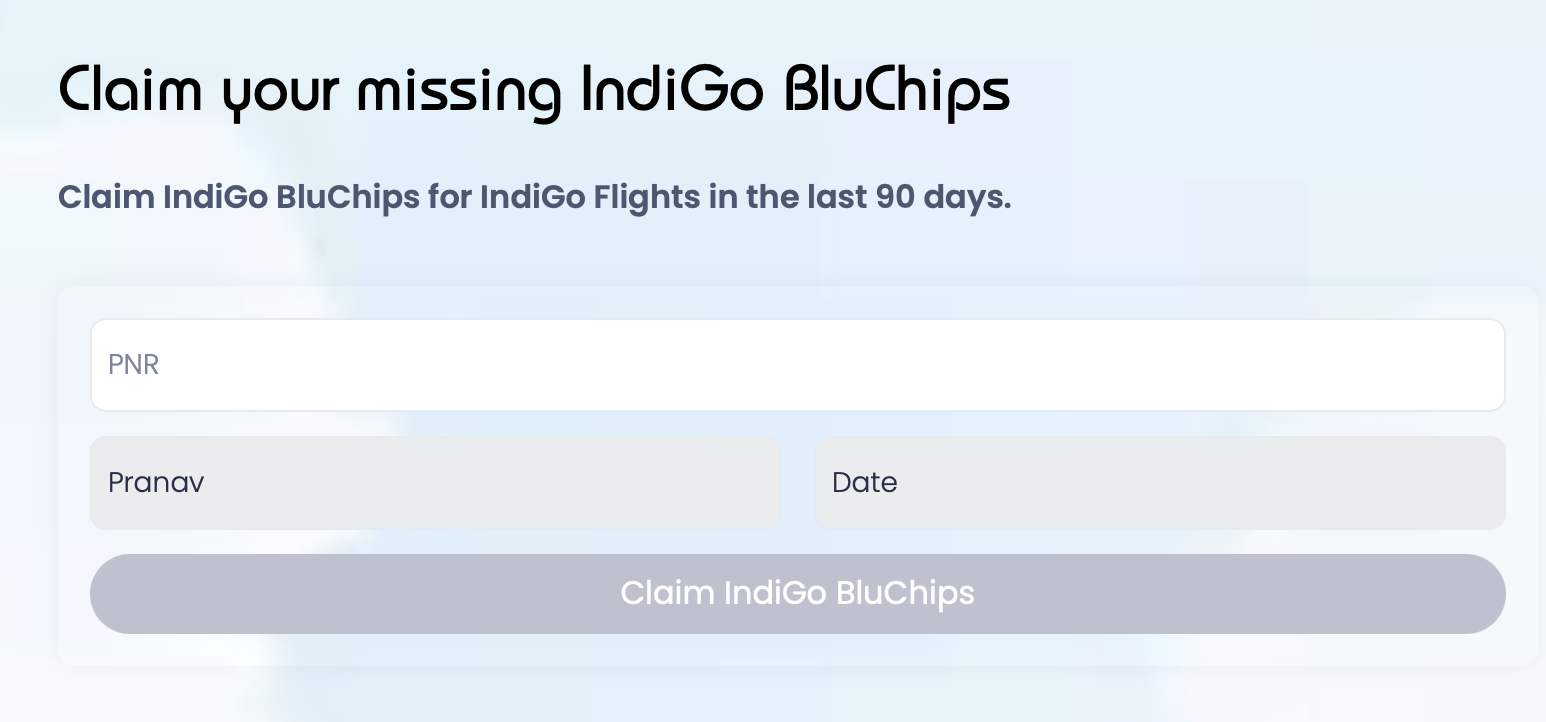Activate the disabled Claim IndiGo BluChips button
1546x722 pixels.
coord(798,593)
